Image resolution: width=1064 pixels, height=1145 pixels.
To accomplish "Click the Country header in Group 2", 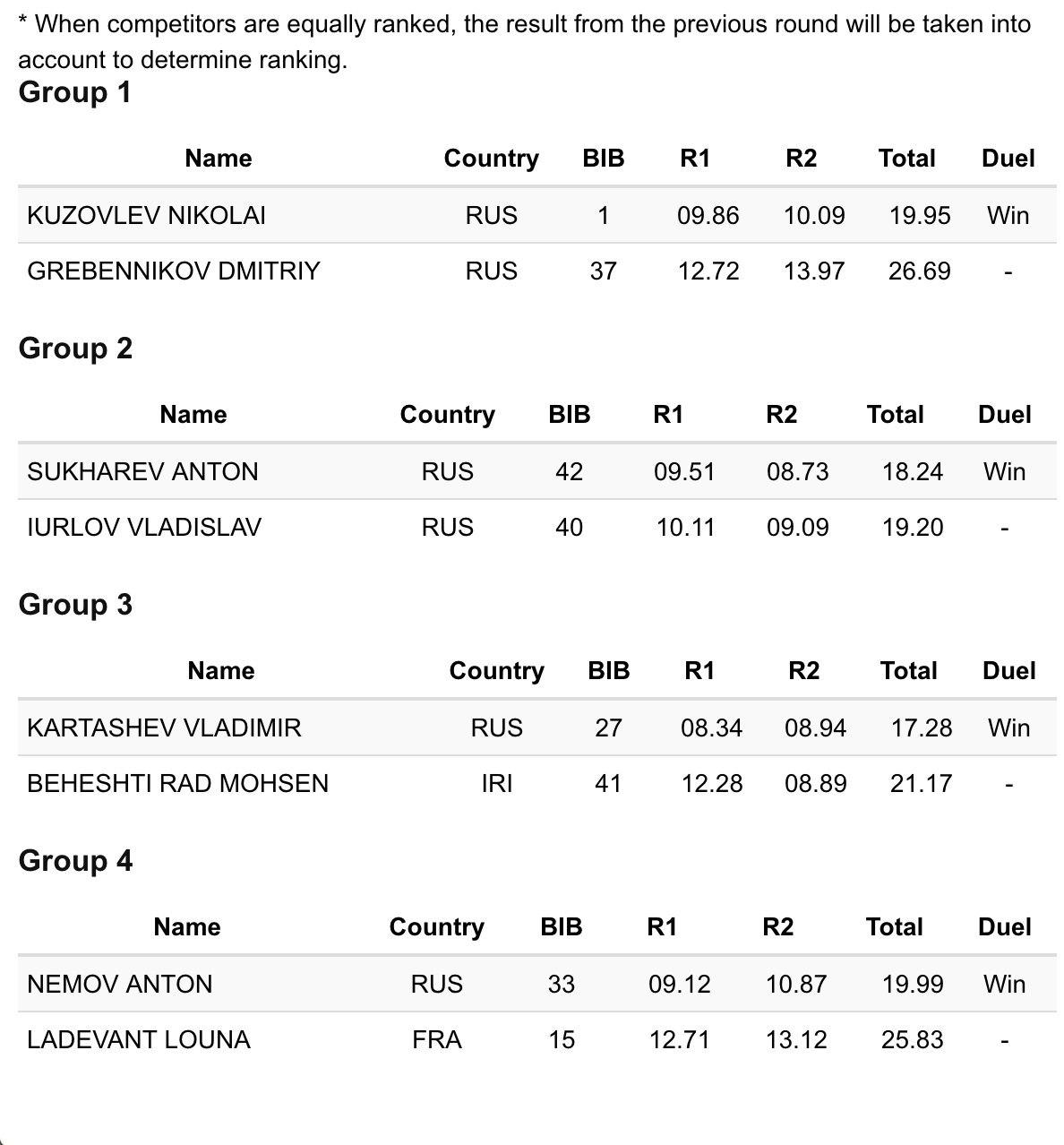I will point(447,415).
